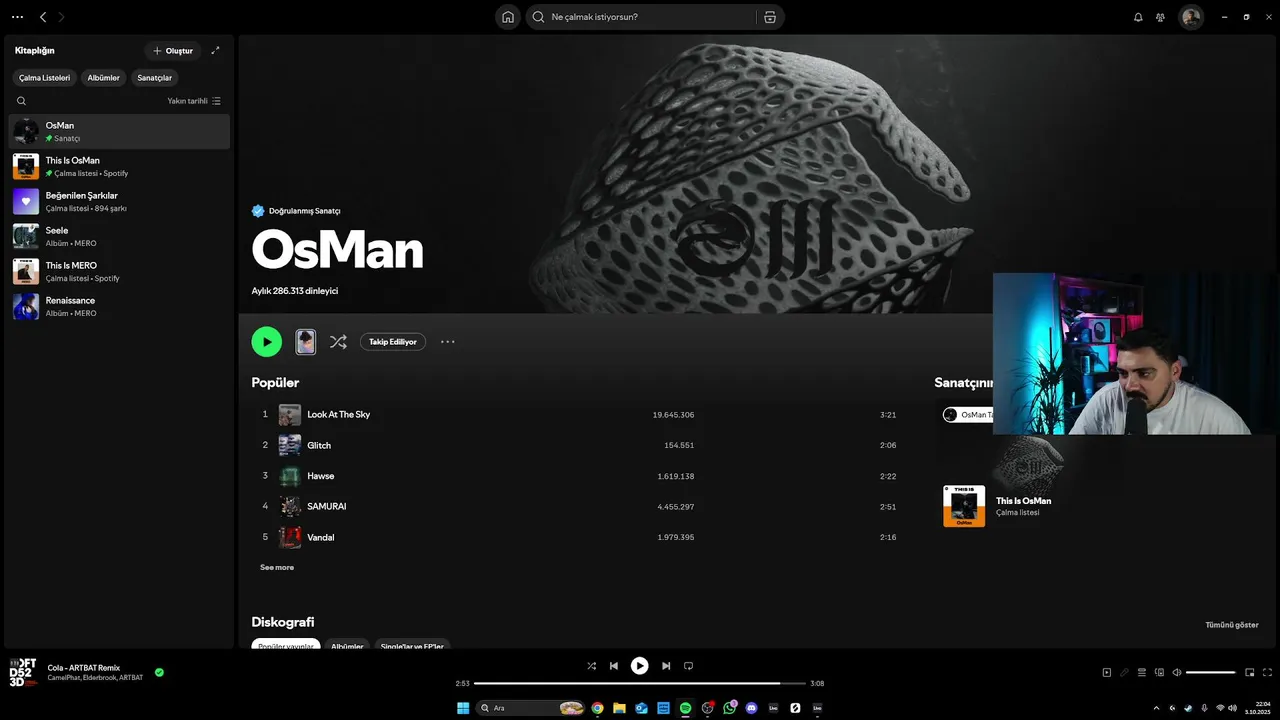Open the three-dot app menu
The height and width of the screenshot is (720, 1280).
tap(17, 17)
